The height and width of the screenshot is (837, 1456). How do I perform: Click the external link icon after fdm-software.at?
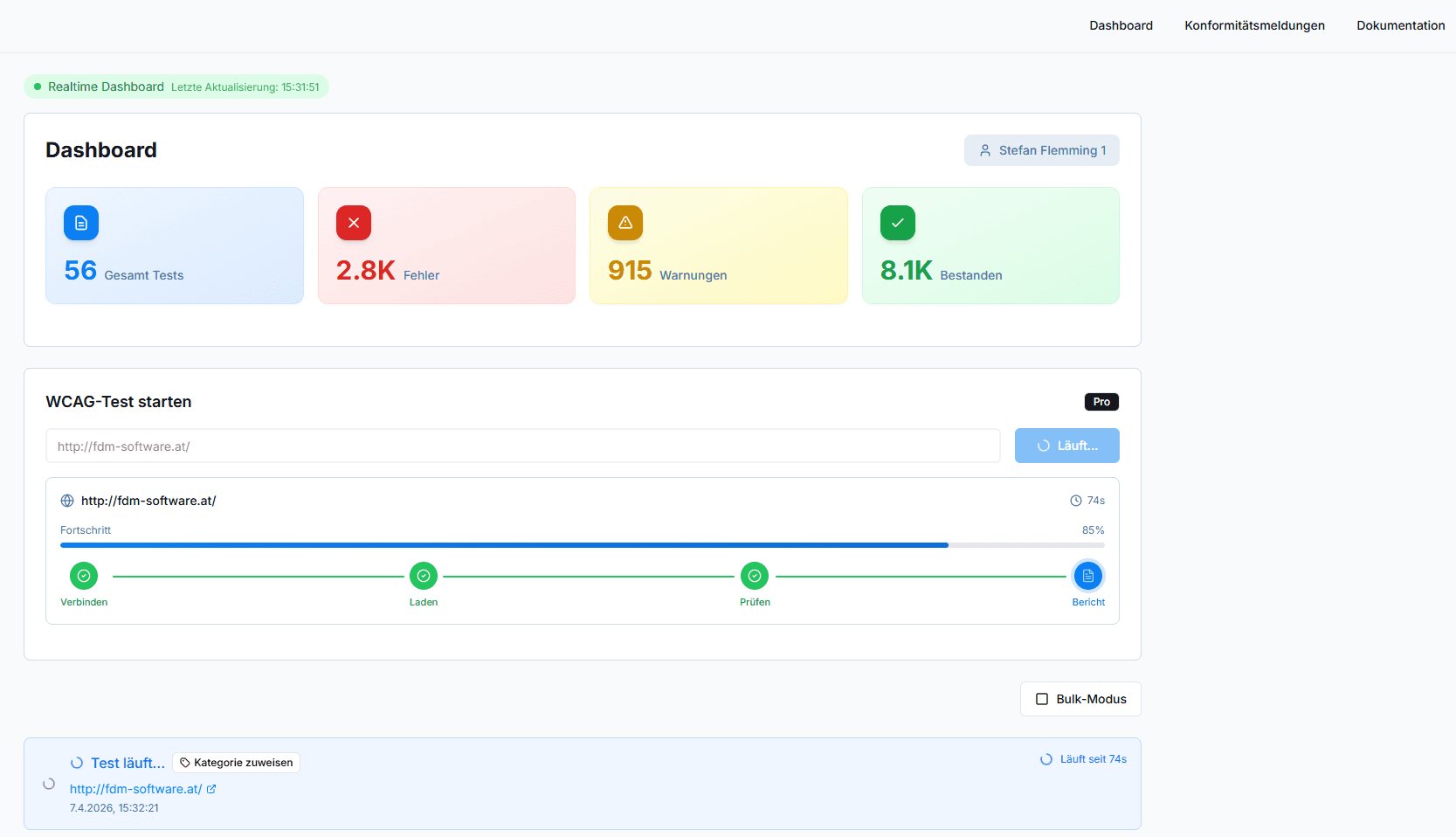[x=211, y=788]
